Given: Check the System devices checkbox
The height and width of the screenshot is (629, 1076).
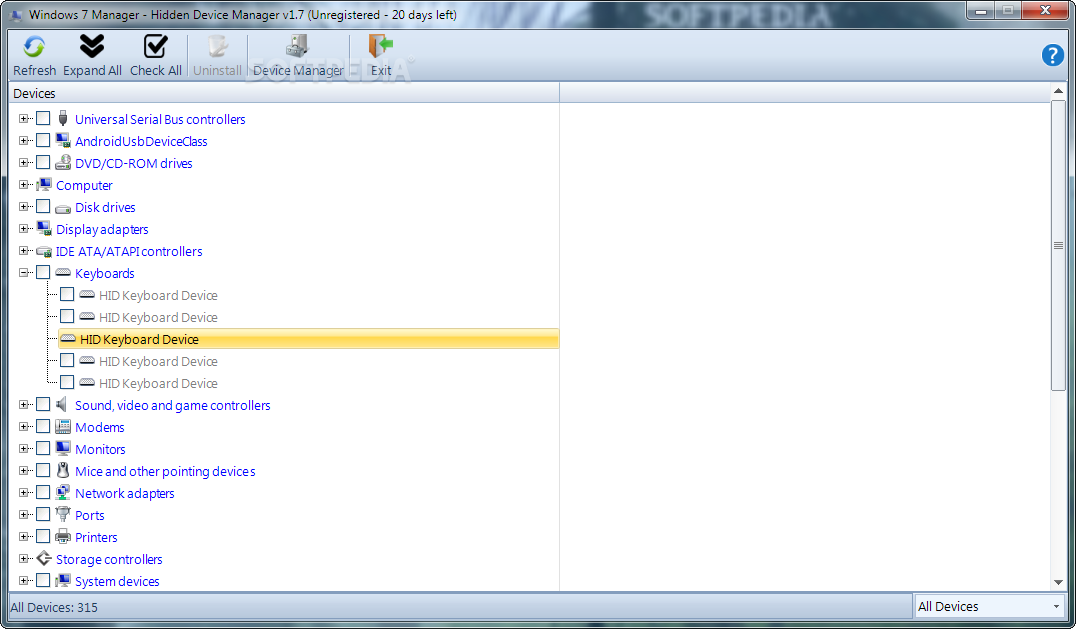Looking at the screenshot, I should coord(43,580).
